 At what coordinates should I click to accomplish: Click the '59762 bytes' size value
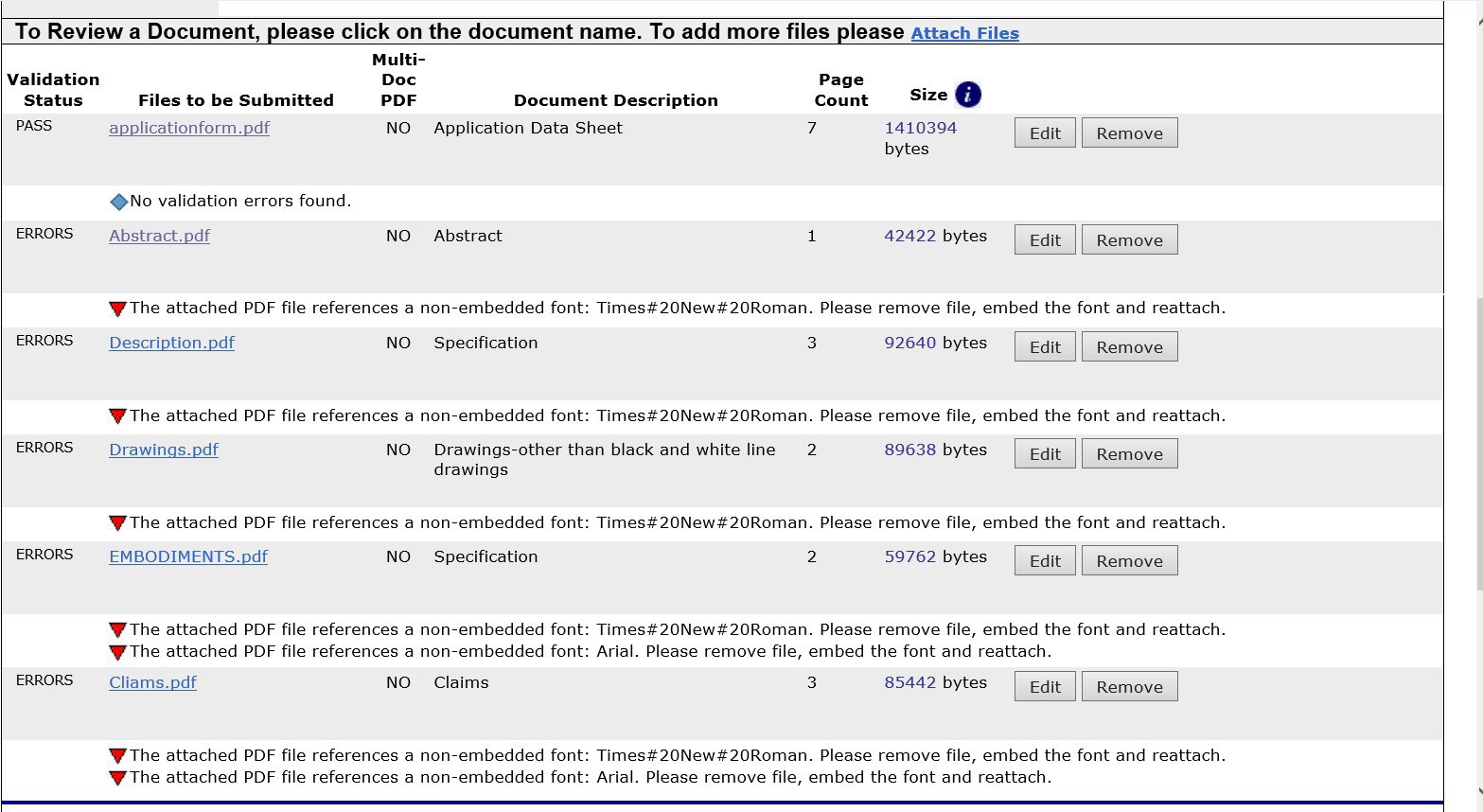[x=935, y=556]
